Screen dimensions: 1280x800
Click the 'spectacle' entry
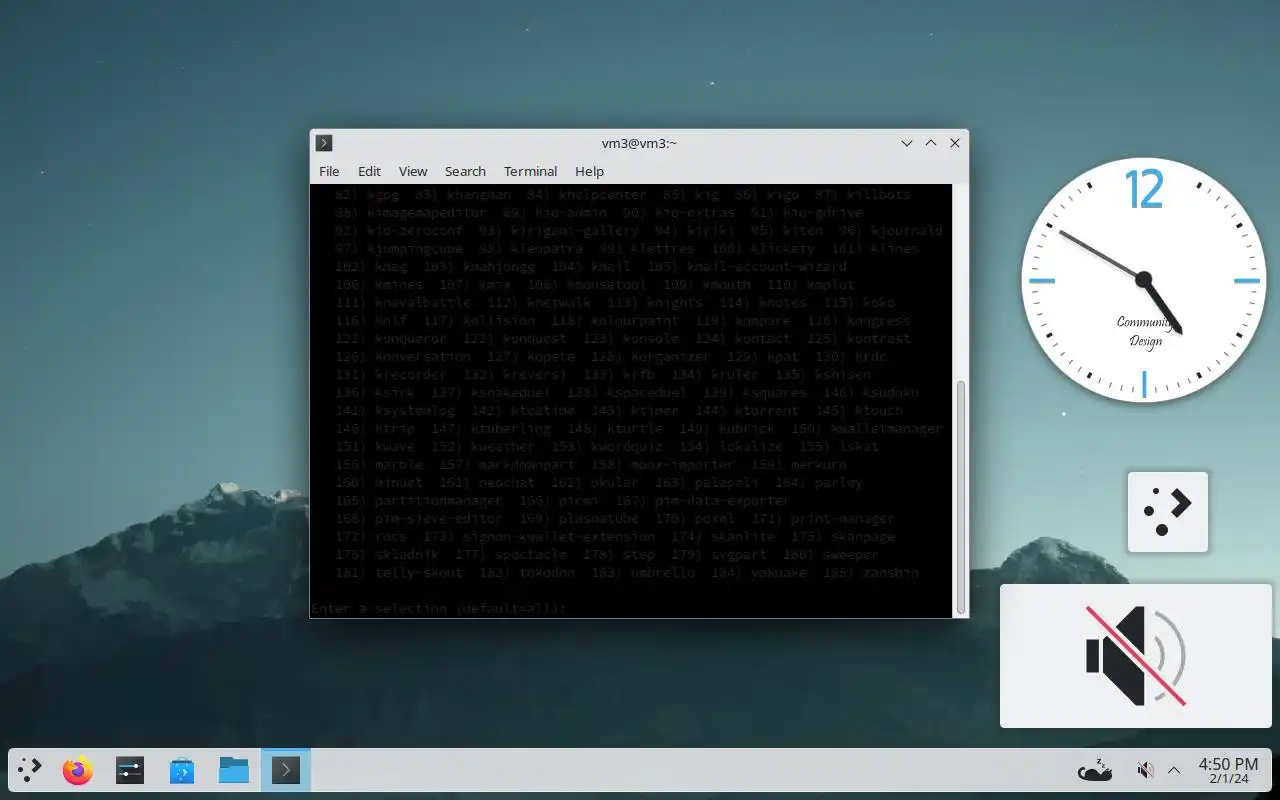click(530, 554)
